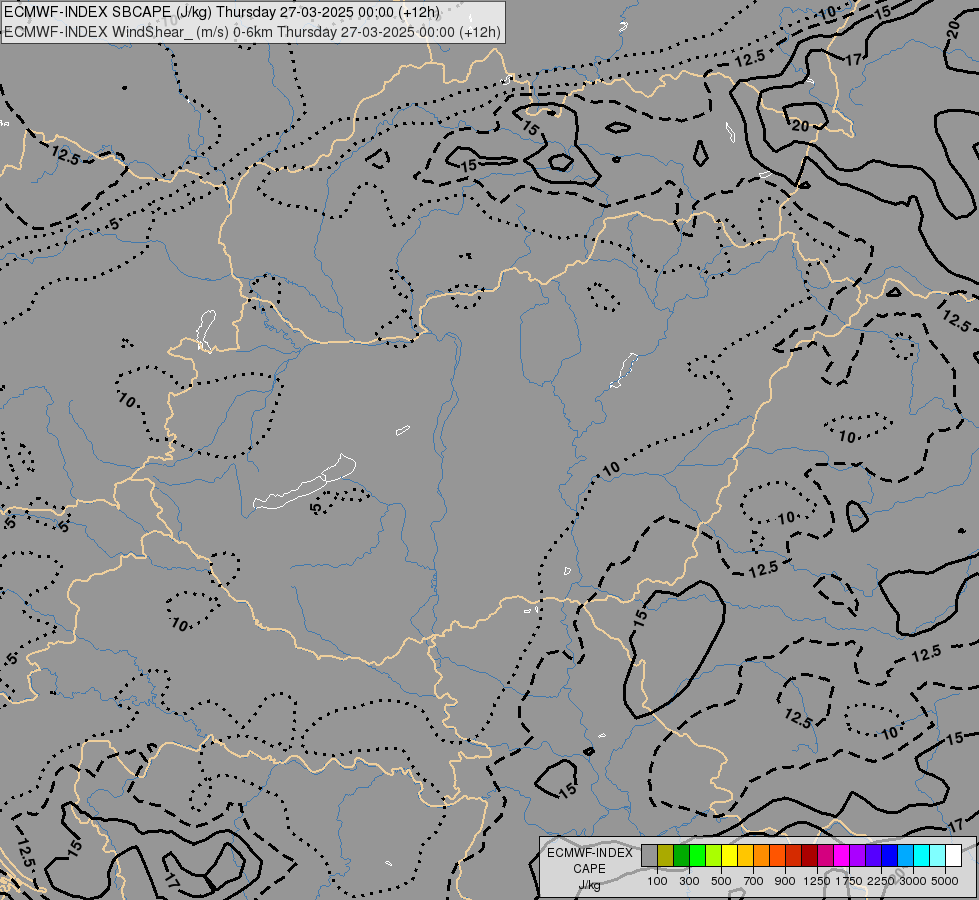This screenshot has width=979, height=900.
Task: Click the legend value '700'
Action: coord(754,881)
